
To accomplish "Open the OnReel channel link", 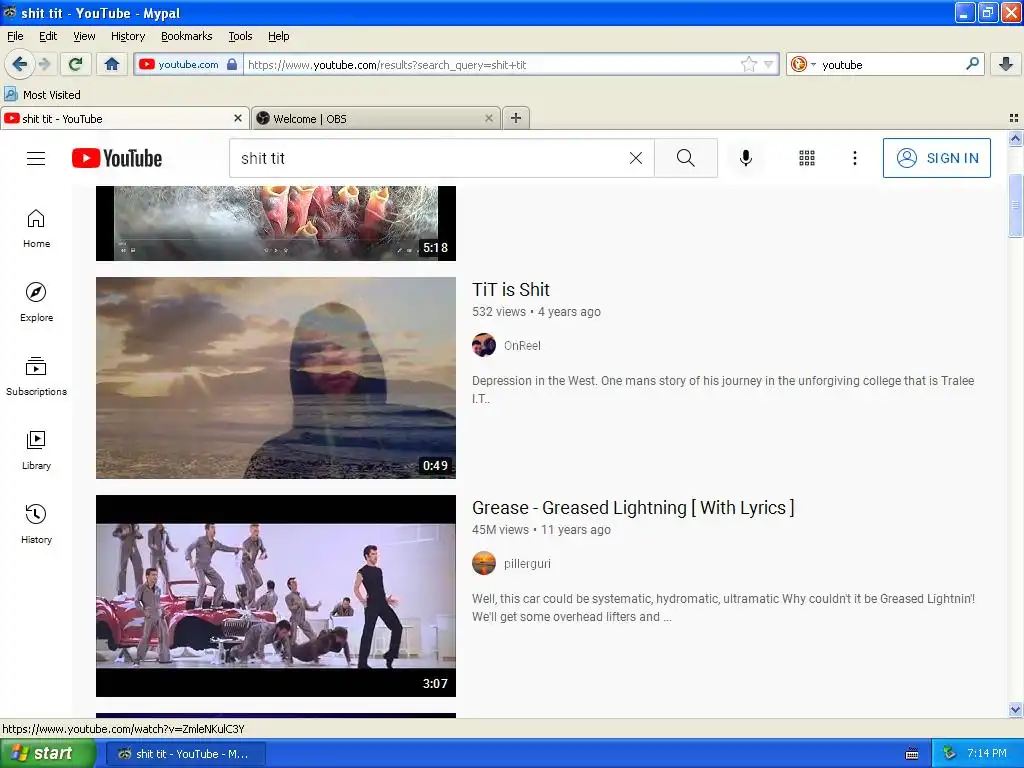I will pyautogui.click(x=522, y=345).
